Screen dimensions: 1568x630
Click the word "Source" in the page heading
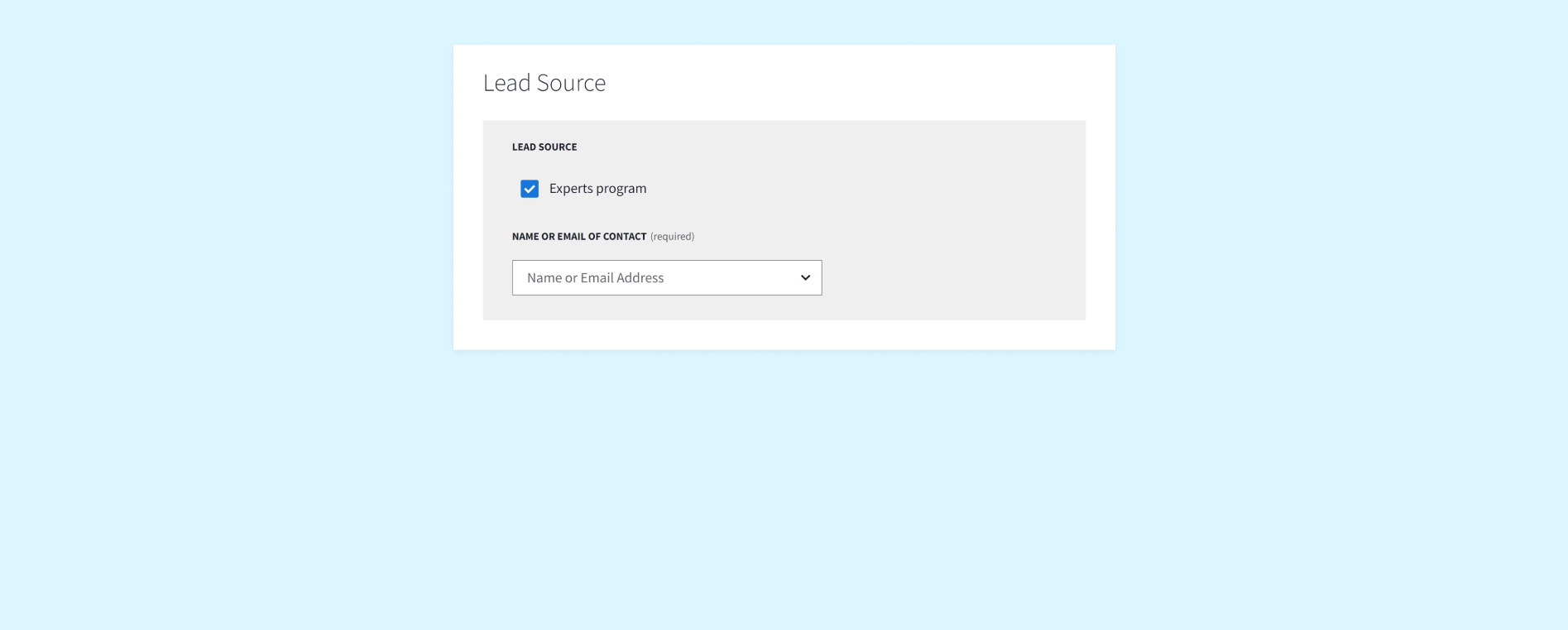pyautogui.click(x=571, y=83)
